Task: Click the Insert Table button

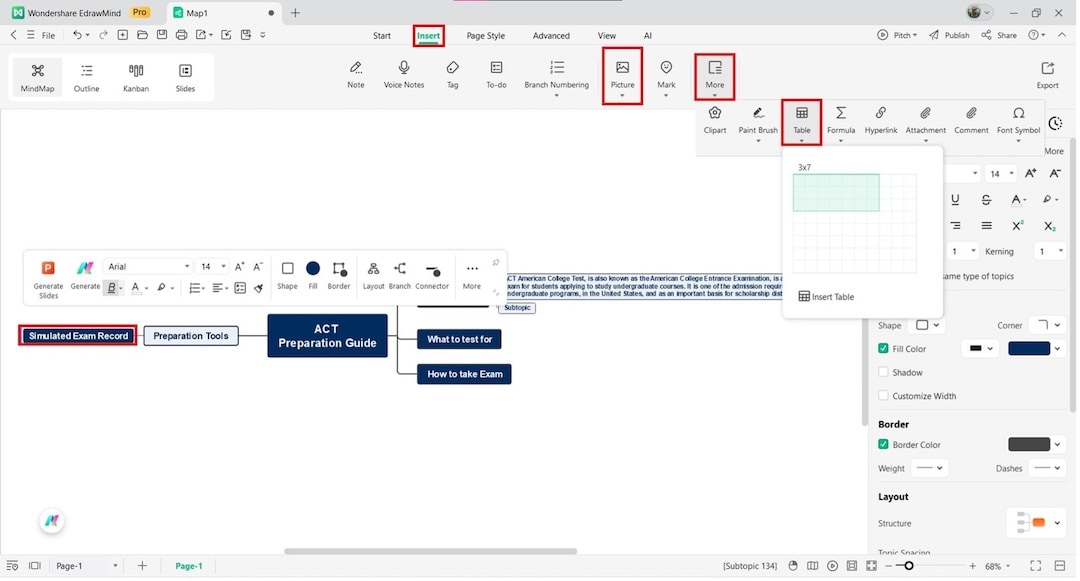Action: 826,296
